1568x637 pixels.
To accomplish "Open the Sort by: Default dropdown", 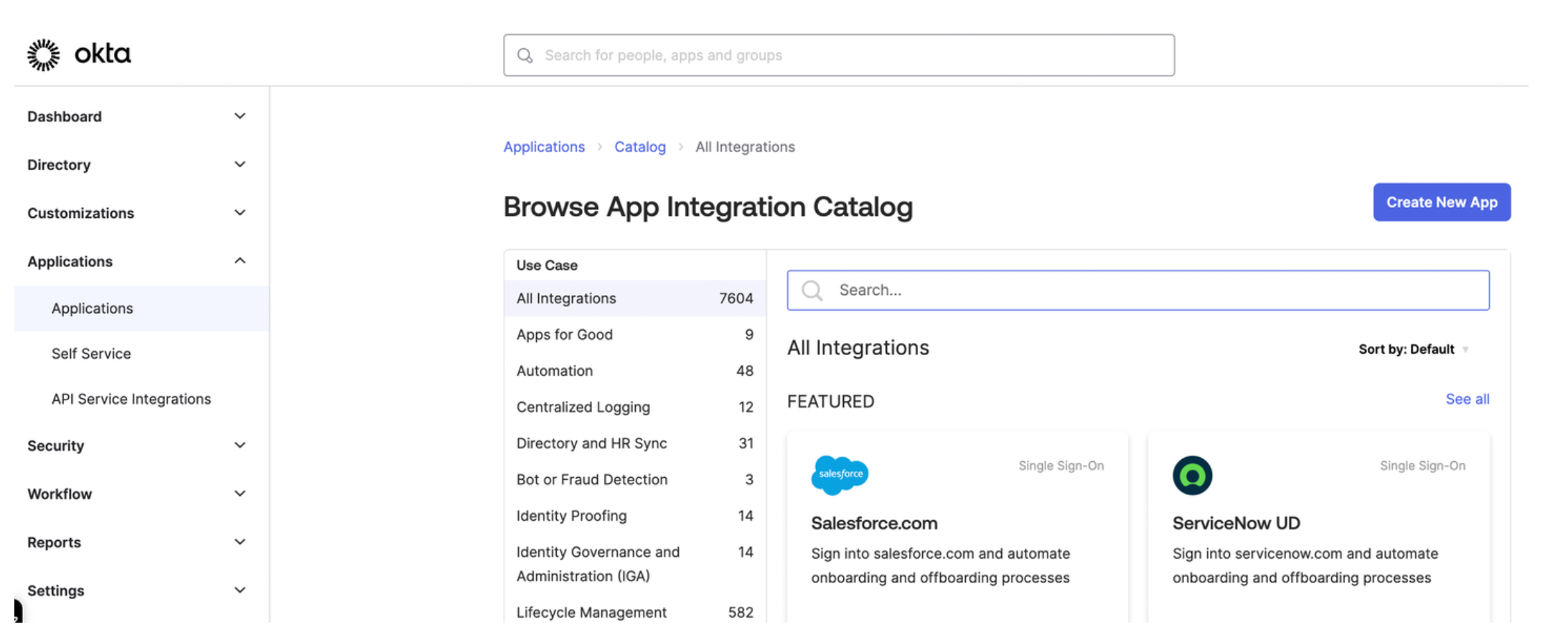I will (1413, 349).
